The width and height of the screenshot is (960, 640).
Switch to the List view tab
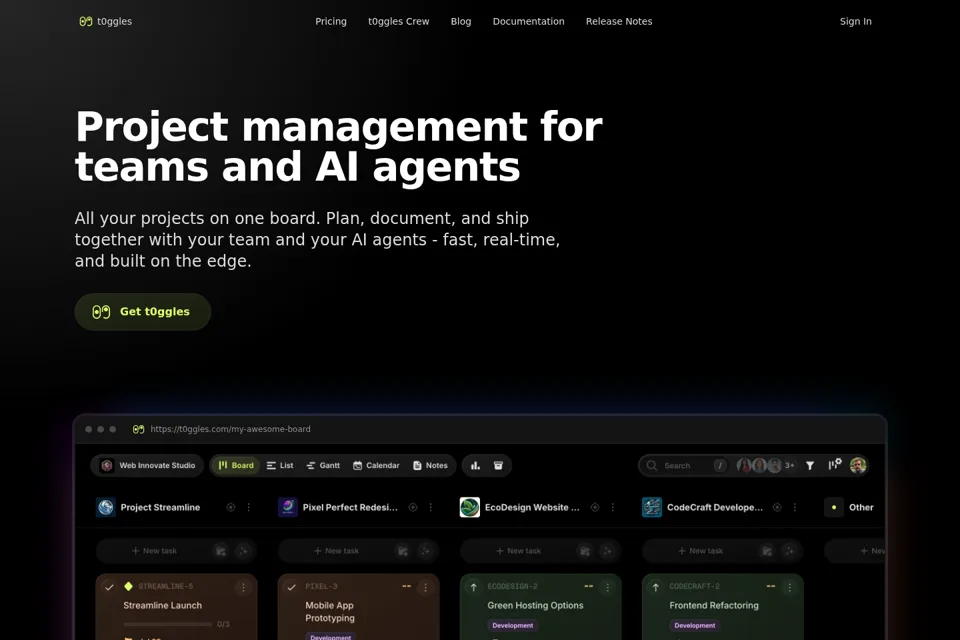[280, 465]
